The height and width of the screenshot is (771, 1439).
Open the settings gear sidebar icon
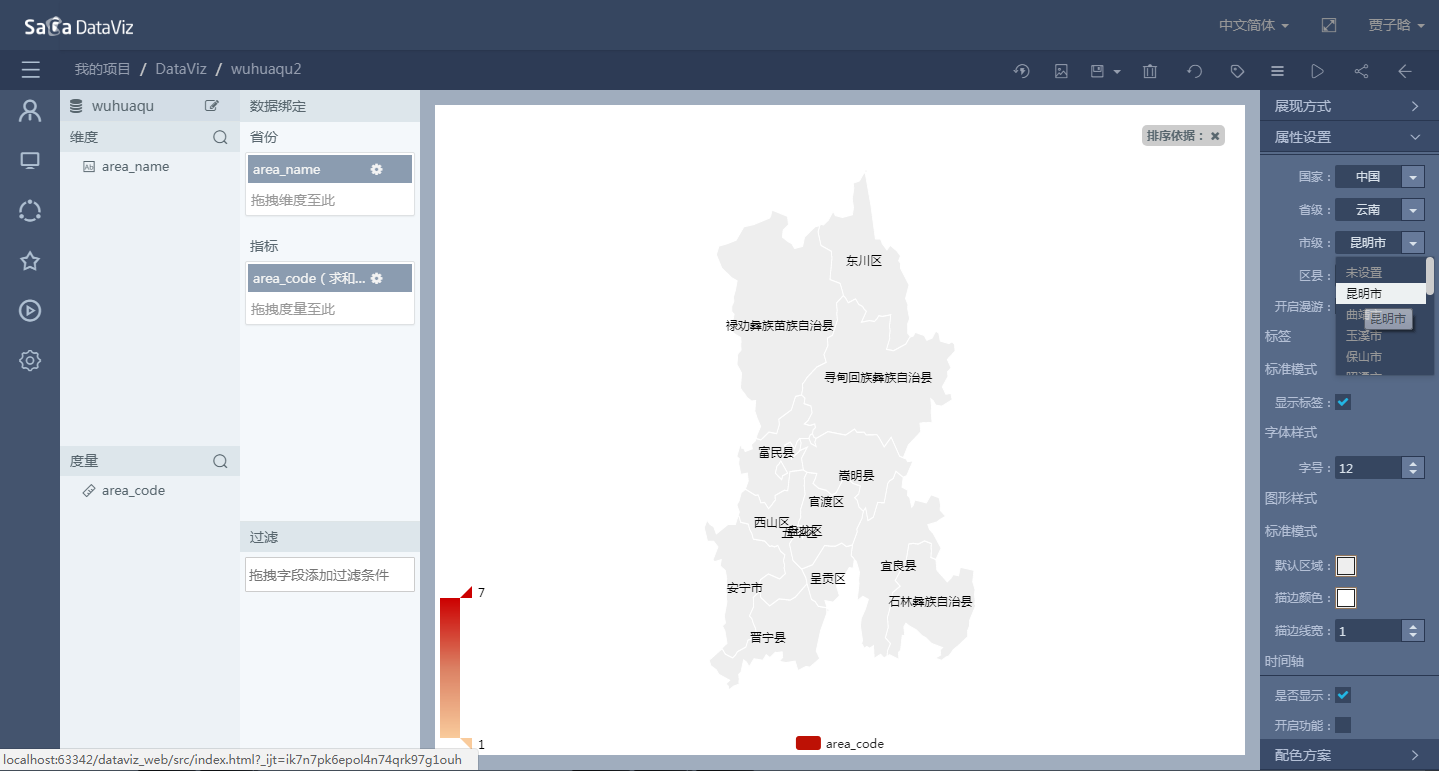[30, 361]
